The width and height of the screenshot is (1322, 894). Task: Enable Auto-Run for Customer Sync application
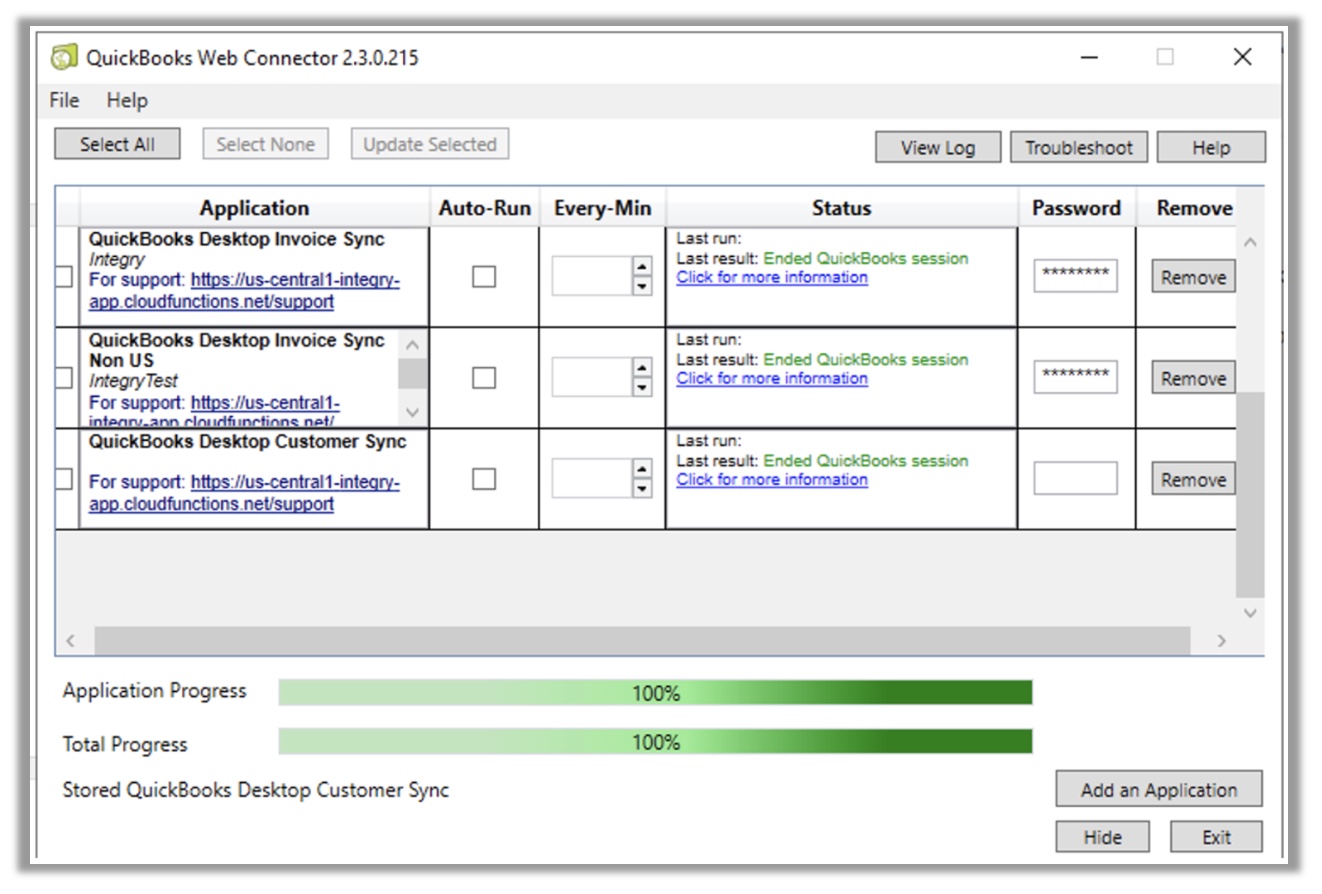[x=484, y=479]
